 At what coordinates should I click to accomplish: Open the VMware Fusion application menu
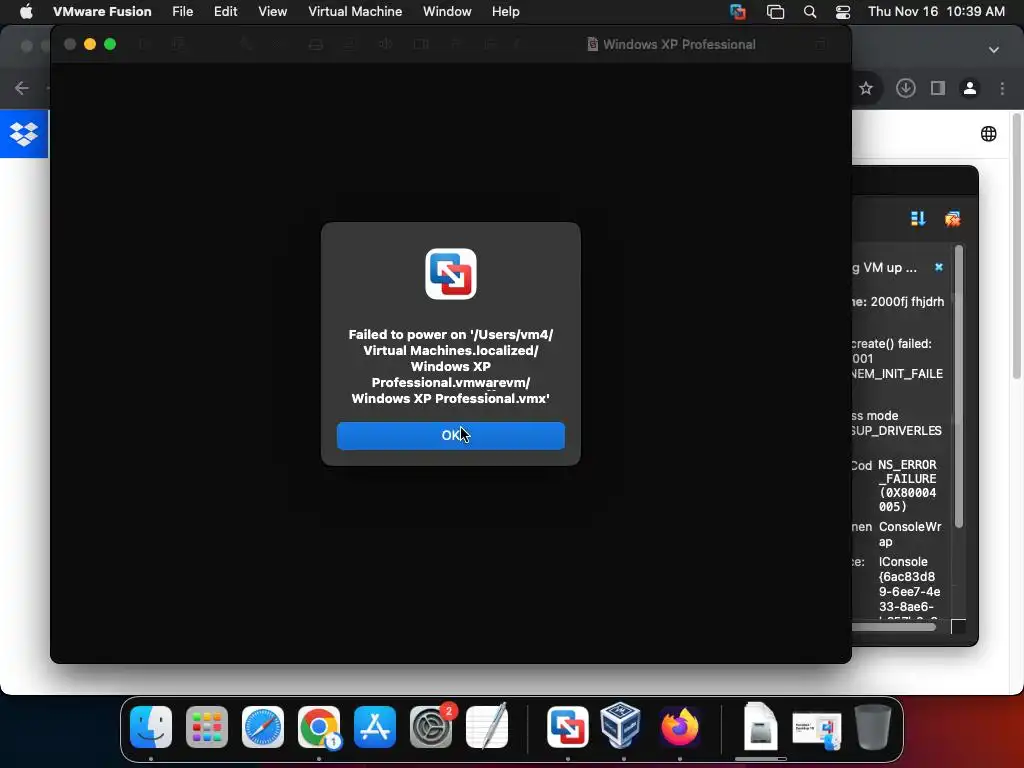pyautogui.click(x=102, y=11)
